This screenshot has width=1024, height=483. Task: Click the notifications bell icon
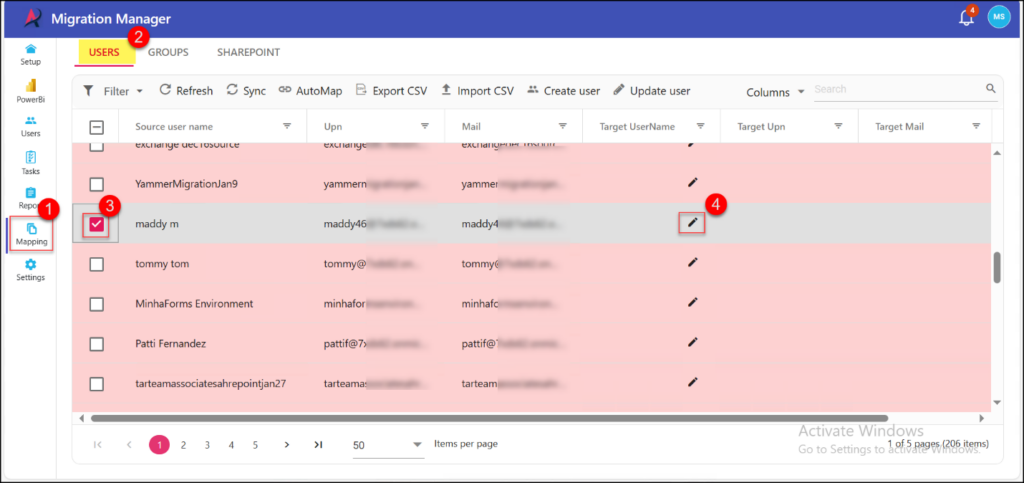click(x=966, y=18)
